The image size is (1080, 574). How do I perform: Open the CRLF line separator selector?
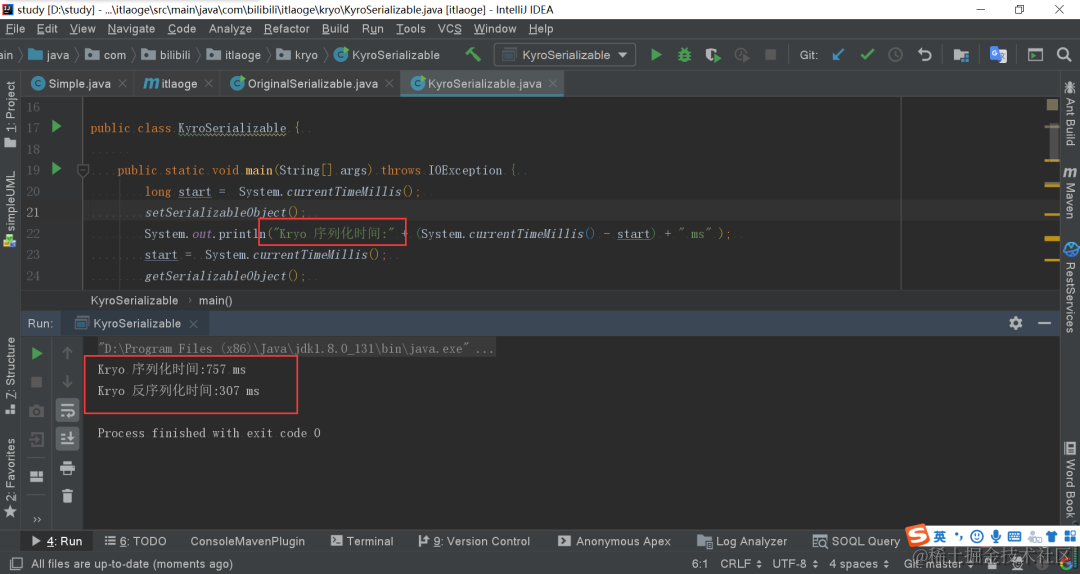[x=741, y=564]
